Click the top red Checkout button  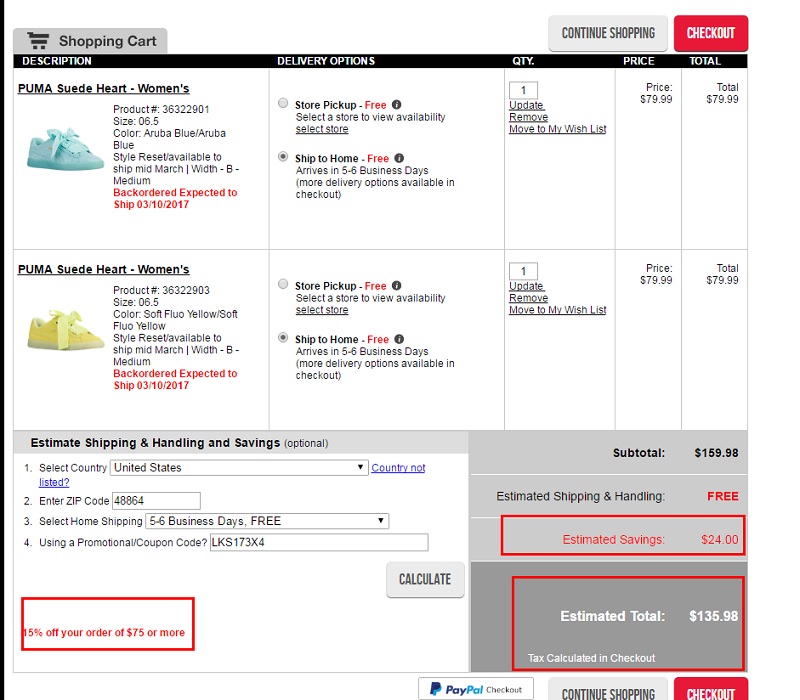point(711,33)
